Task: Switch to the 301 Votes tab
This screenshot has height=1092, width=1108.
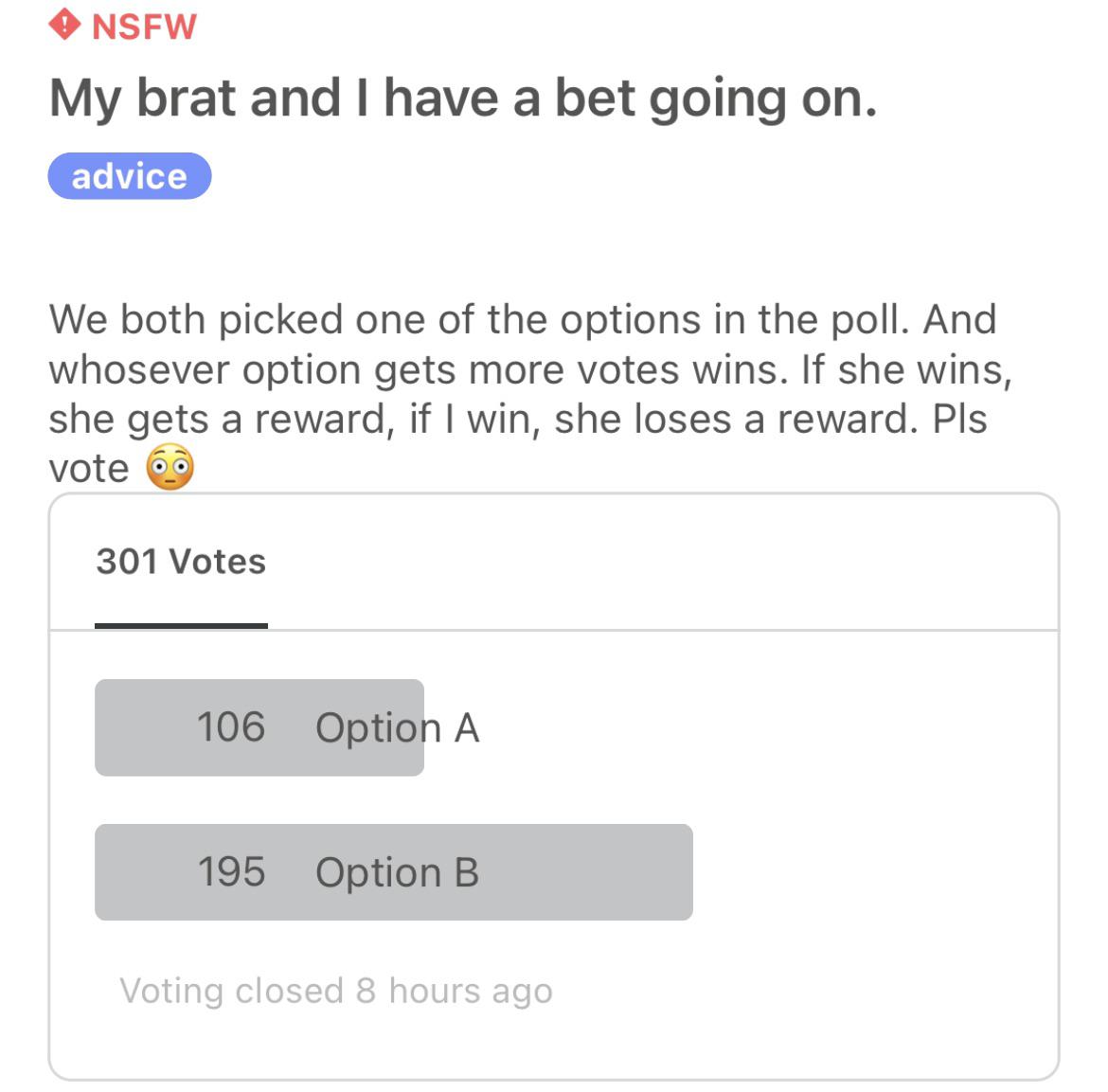Action: 180,561
